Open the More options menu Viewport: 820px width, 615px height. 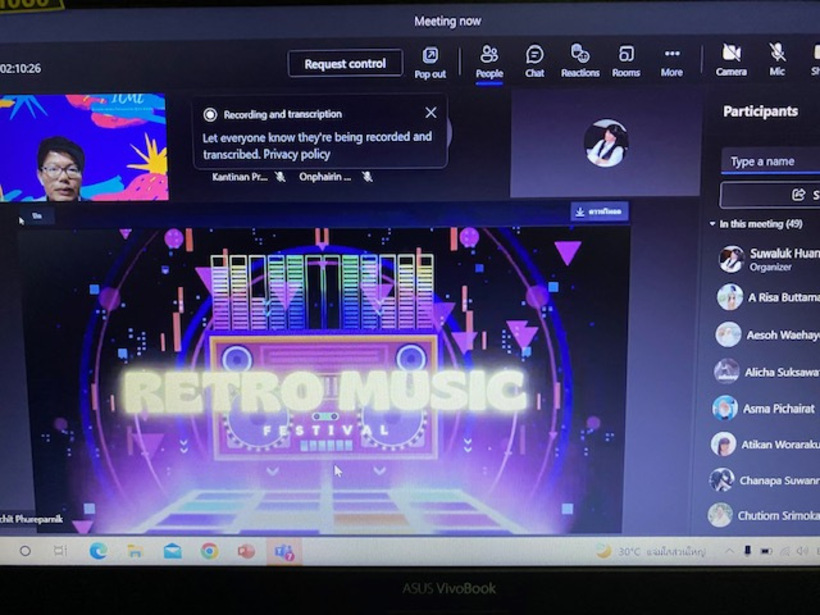click(672, 61)
